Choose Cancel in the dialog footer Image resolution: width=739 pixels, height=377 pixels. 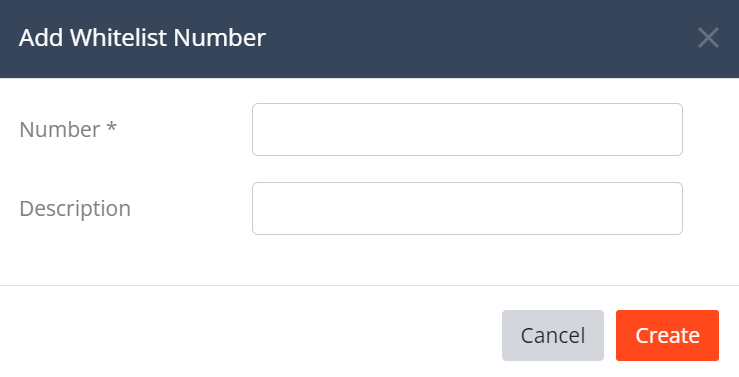click(553, 336)
